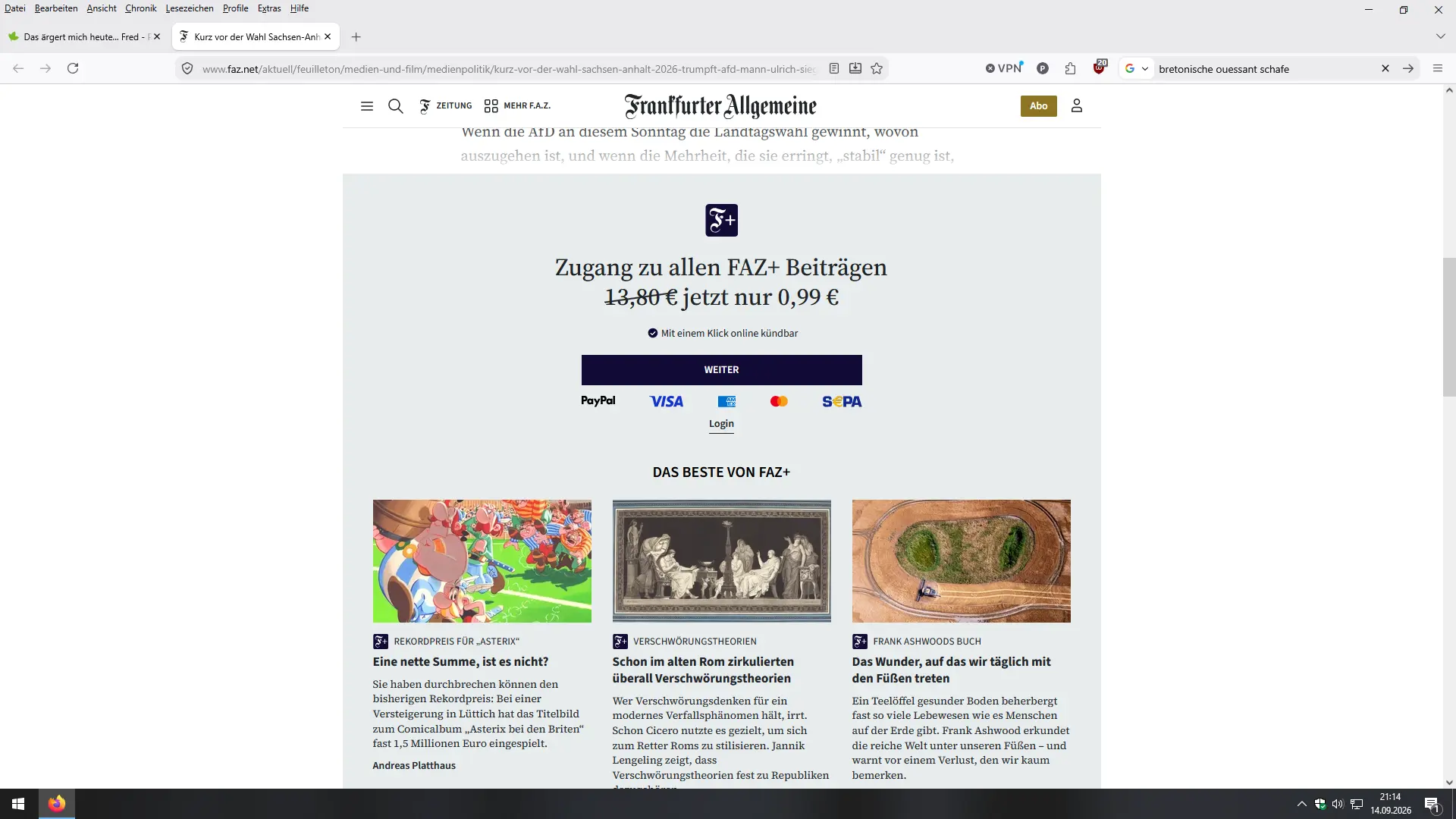Viewport: 1456px width, 819px height.
Task: Open article 'Eine nette Summe, ist es nicht?'
Action: (x=460, y=662)
